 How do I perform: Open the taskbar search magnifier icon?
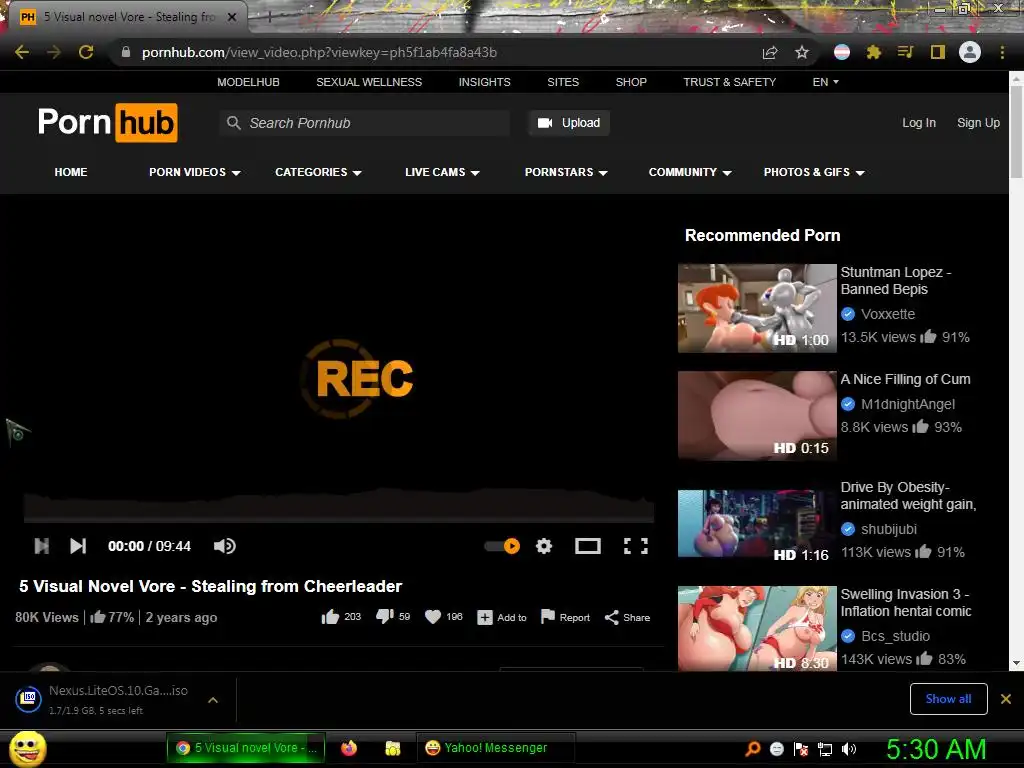coord(753,748)
